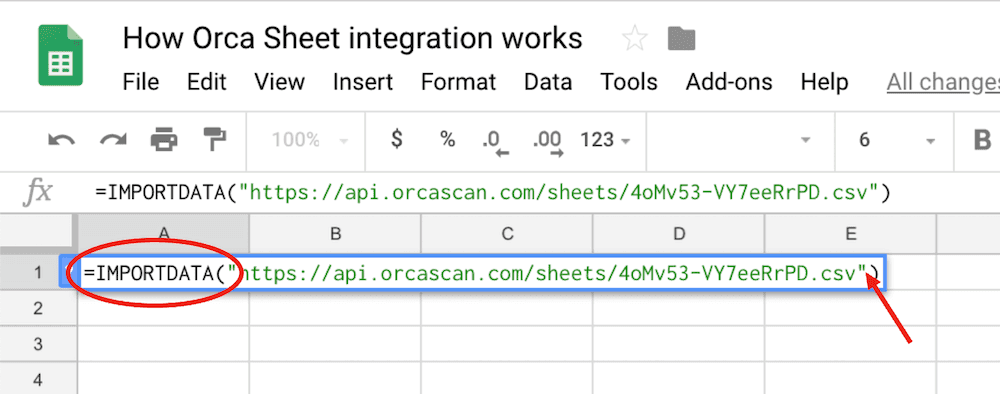Print the spreadsheet
The image size is (1000, 394).
tap(164, 140)
